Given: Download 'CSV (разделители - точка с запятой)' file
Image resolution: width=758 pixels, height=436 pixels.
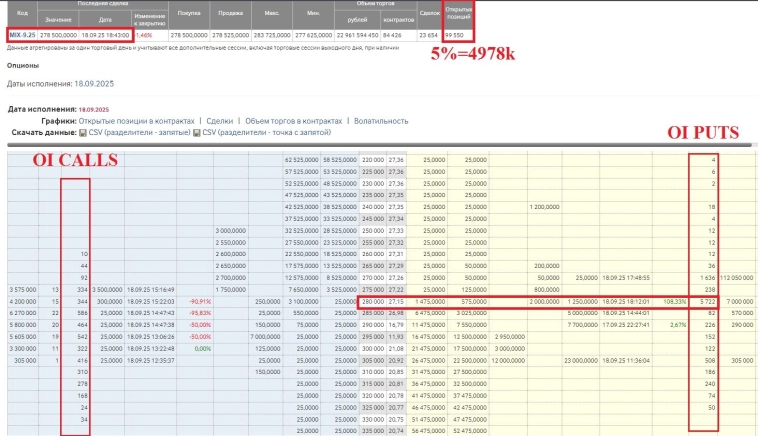Looking at the screenshot, I should point(266,132).
